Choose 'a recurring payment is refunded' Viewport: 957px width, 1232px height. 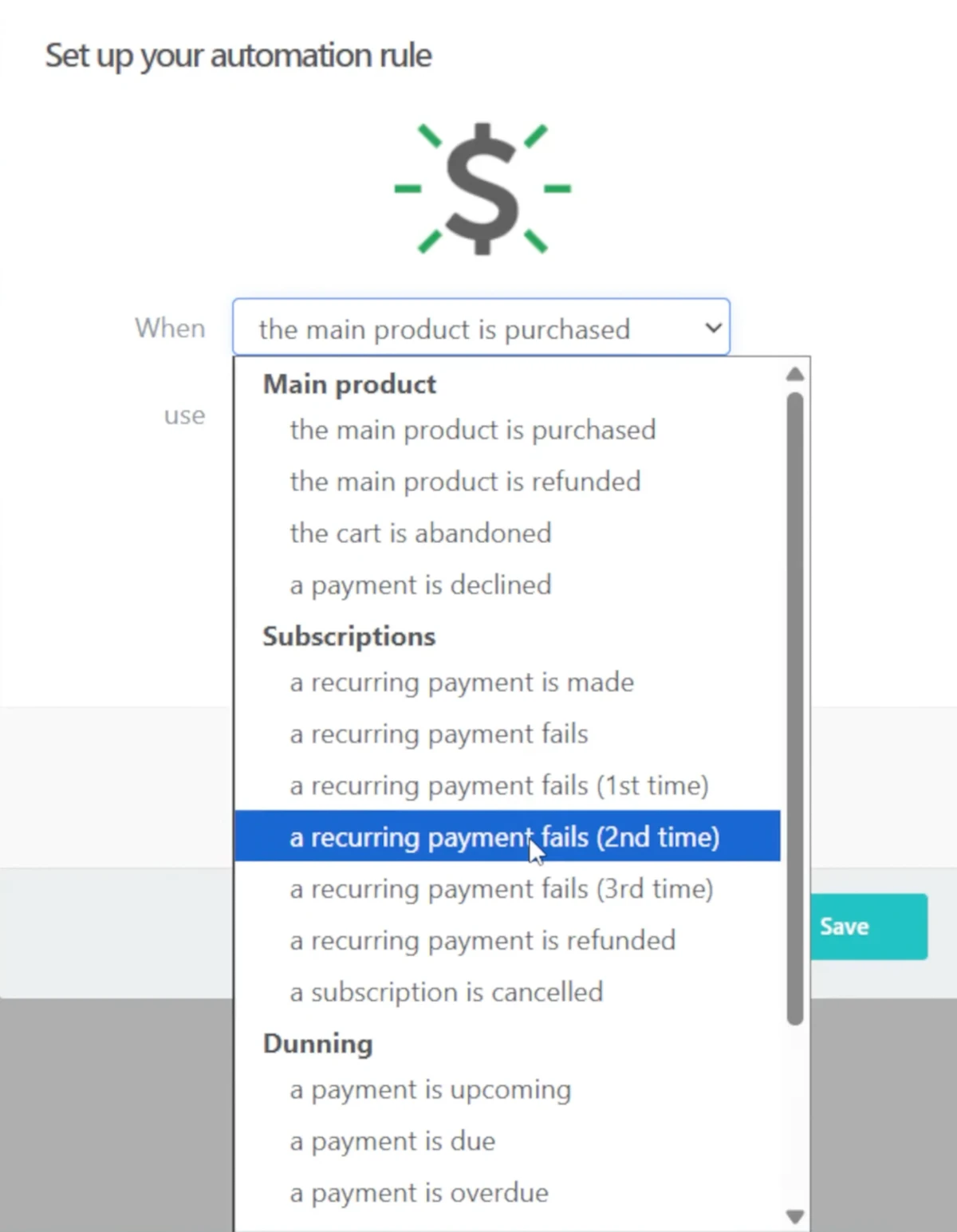[x=482, y=940]
